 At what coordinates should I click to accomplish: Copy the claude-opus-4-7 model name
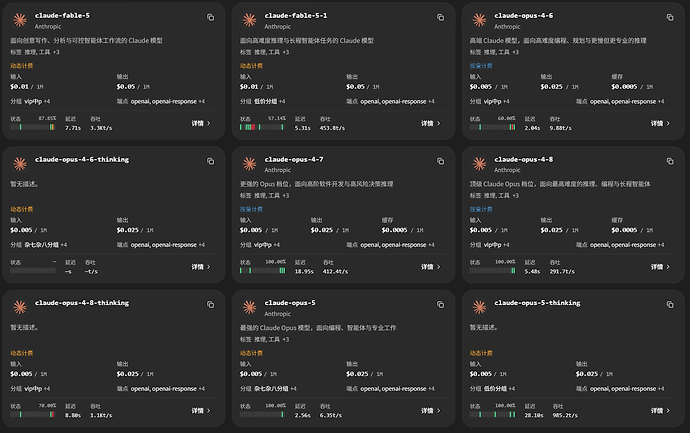click(440, 161)
